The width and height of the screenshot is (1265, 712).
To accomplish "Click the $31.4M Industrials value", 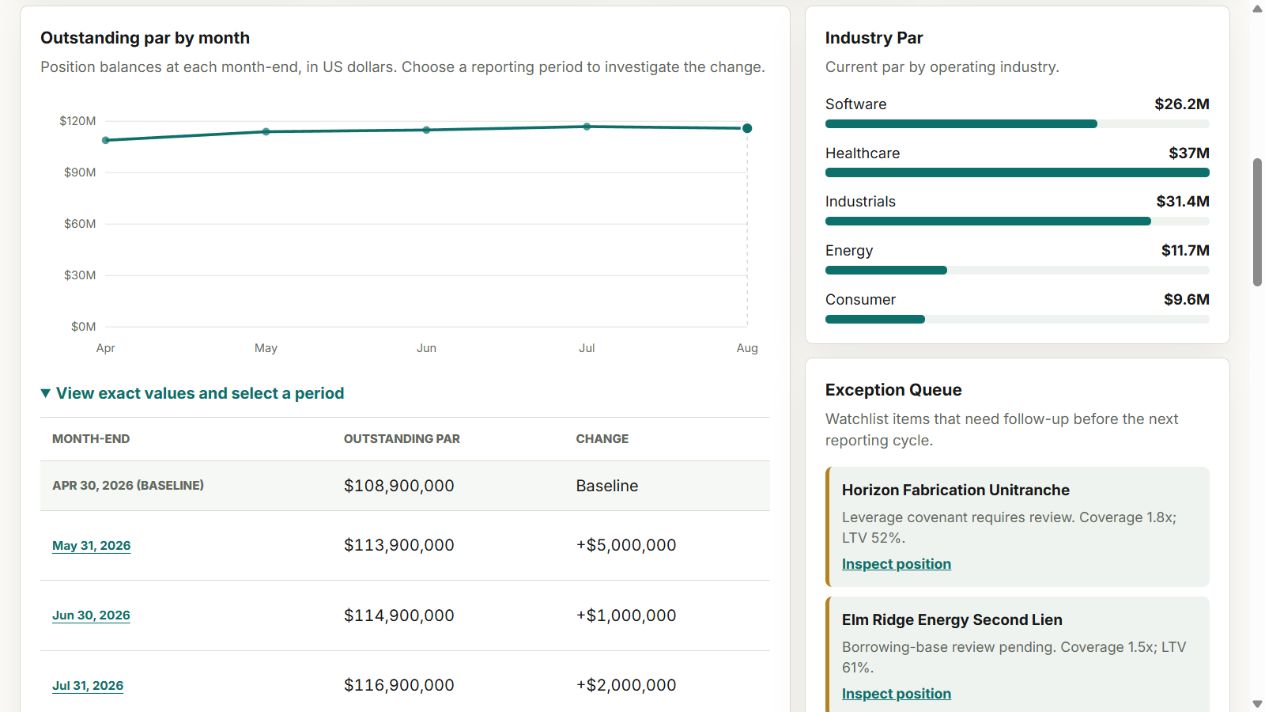I will click(1182, 201).
